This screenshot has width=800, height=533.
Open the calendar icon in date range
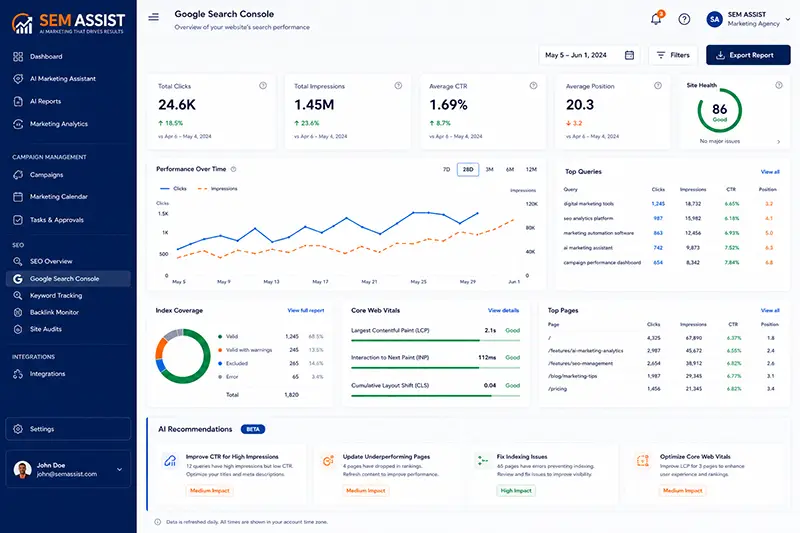click(629, 55)
